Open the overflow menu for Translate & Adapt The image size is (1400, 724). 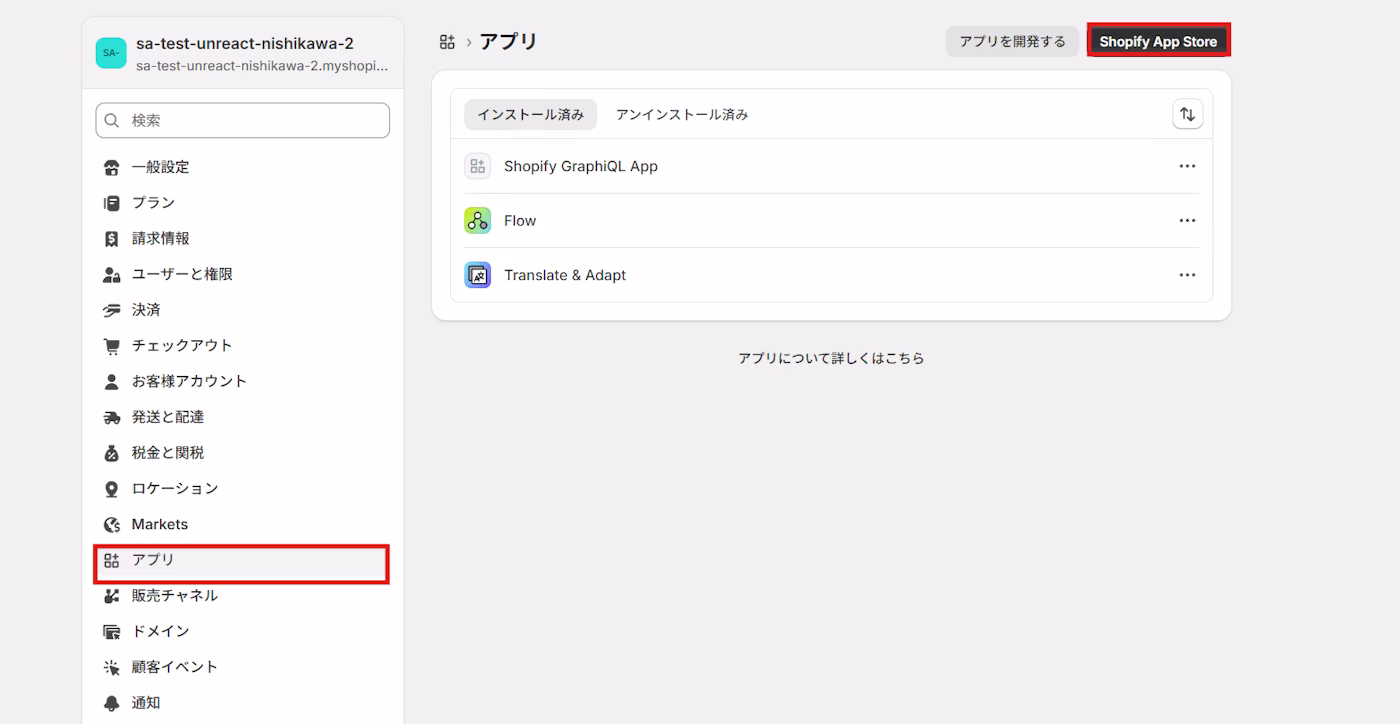tap(1187, 274)
